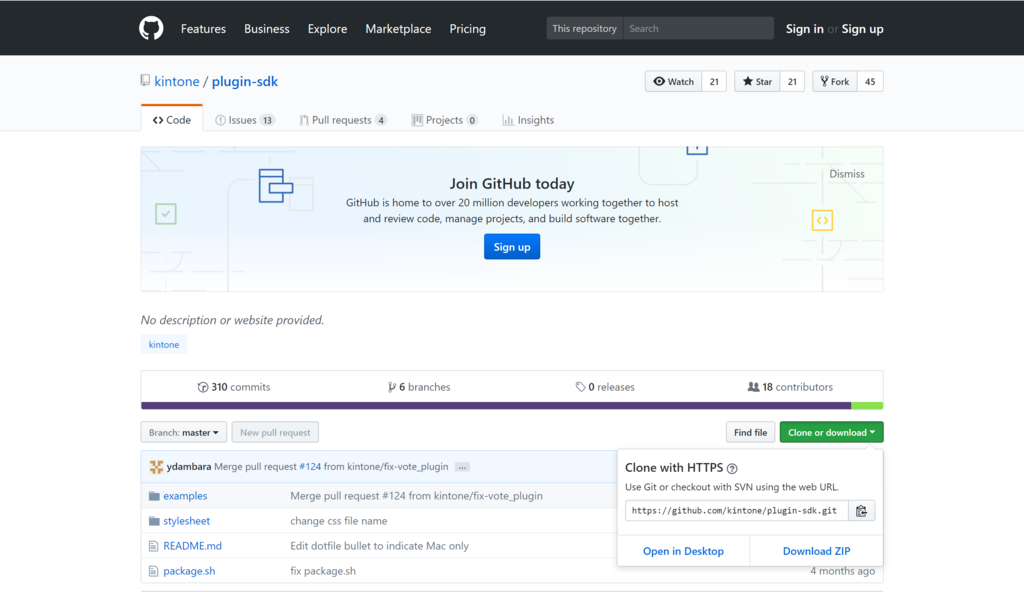
Task: Open the kintone owner link
Action: click(177, 81)
